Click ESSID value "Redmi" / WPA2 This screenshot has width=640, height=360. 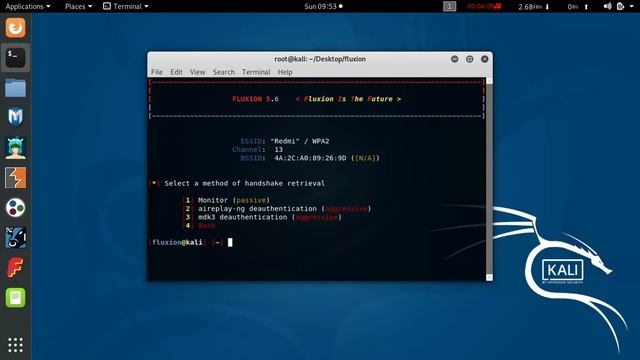point(300,141)
